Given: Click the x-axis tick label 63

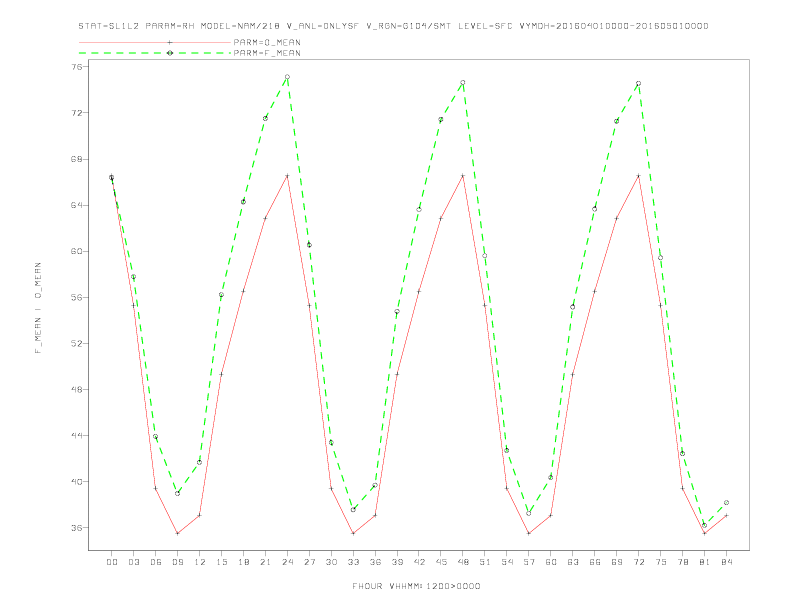Looking at the screenshot, I should point(573,562).
